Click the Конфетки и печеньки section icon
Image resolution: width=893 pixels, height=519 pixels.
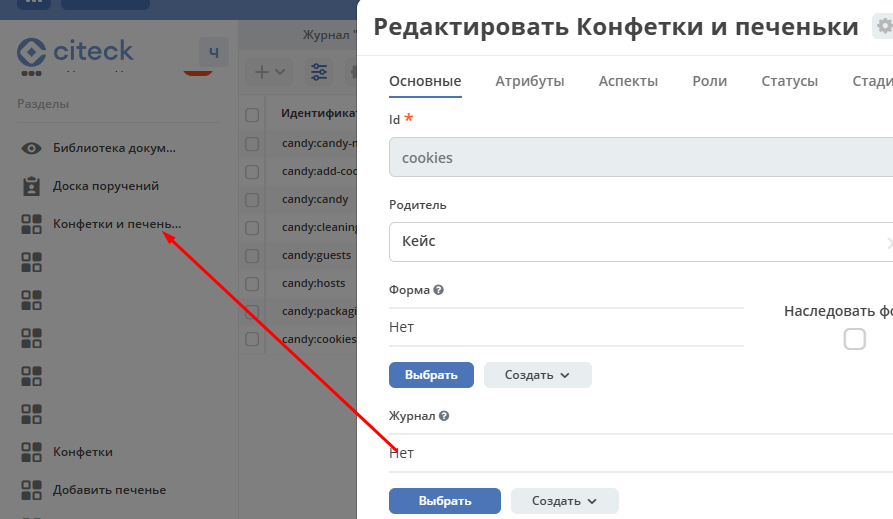point(31,224)
